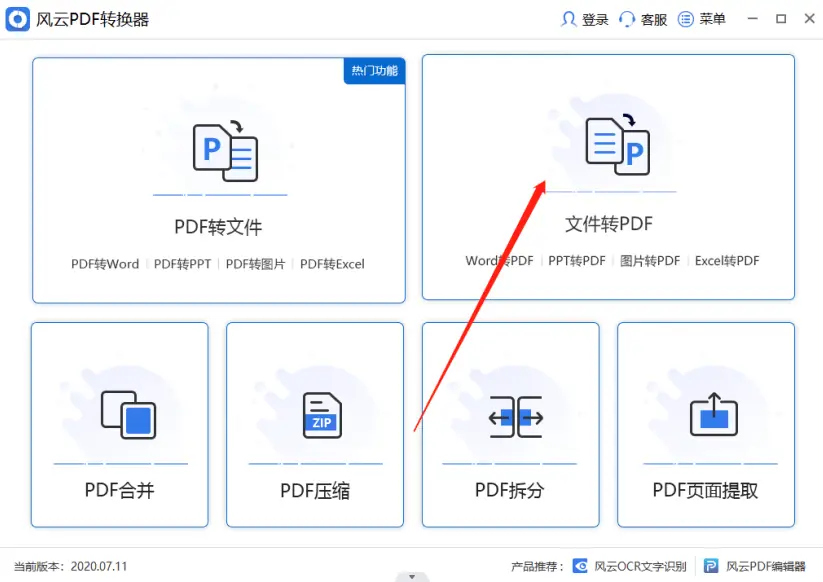This screenshot has height=582, width=823.
Task: Click the PDF转文件 title text
Action: [218, 227]
